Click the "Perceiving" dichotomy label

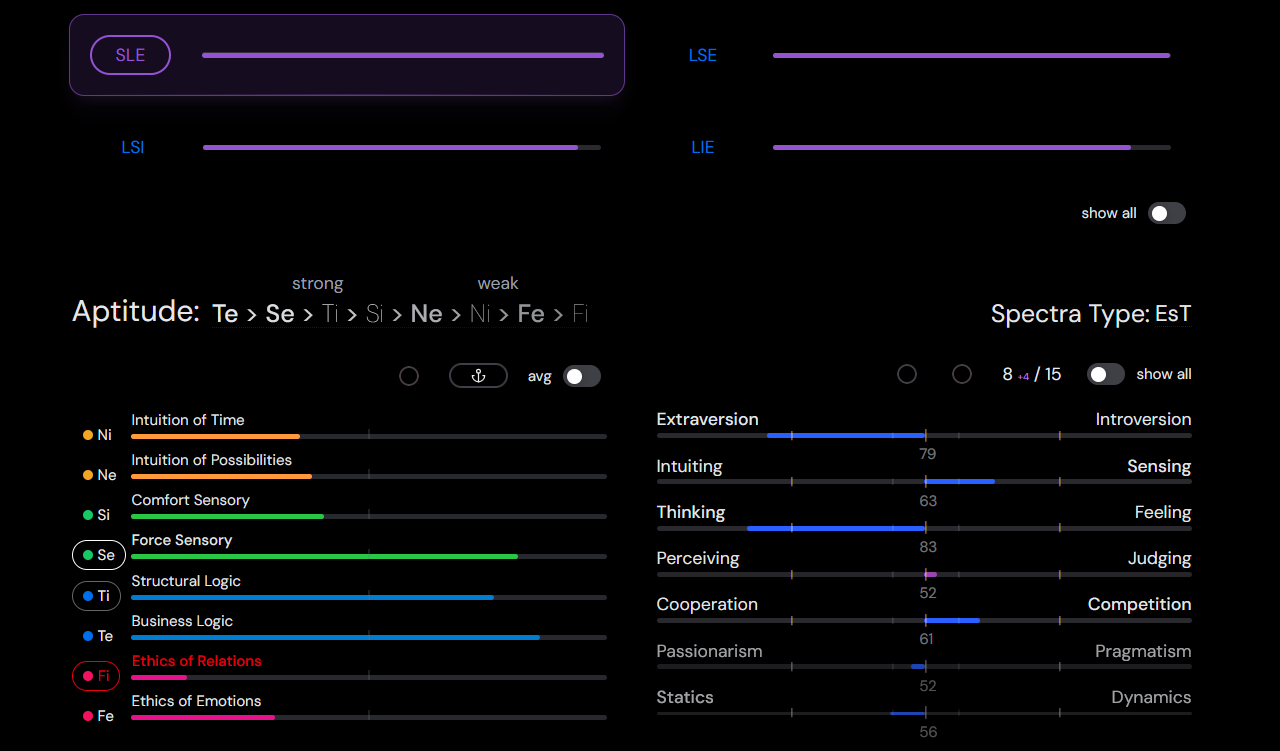[x=698, y=558]
